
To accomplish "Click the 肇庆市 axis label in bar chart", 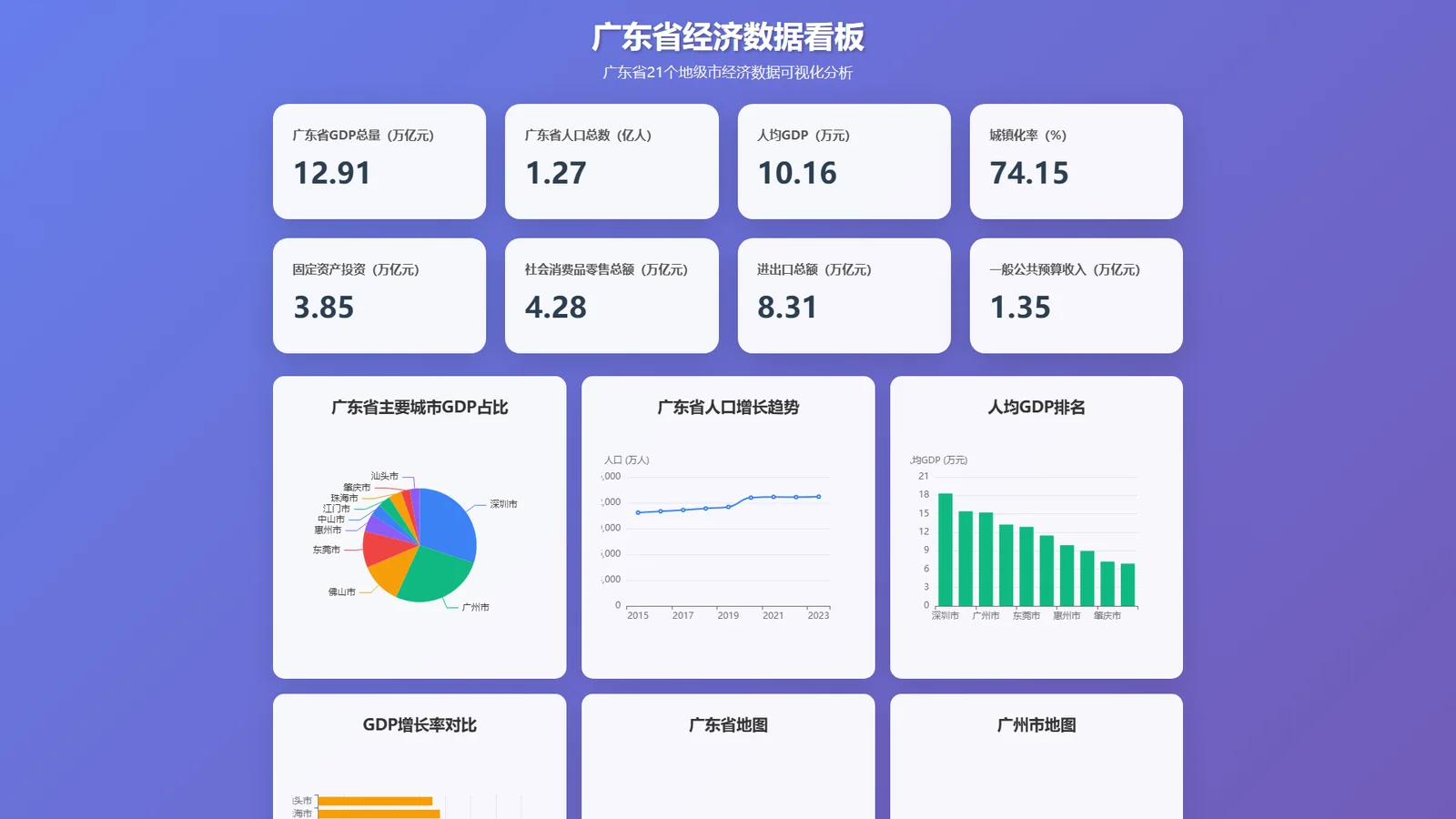I will tap(1107, 616).
